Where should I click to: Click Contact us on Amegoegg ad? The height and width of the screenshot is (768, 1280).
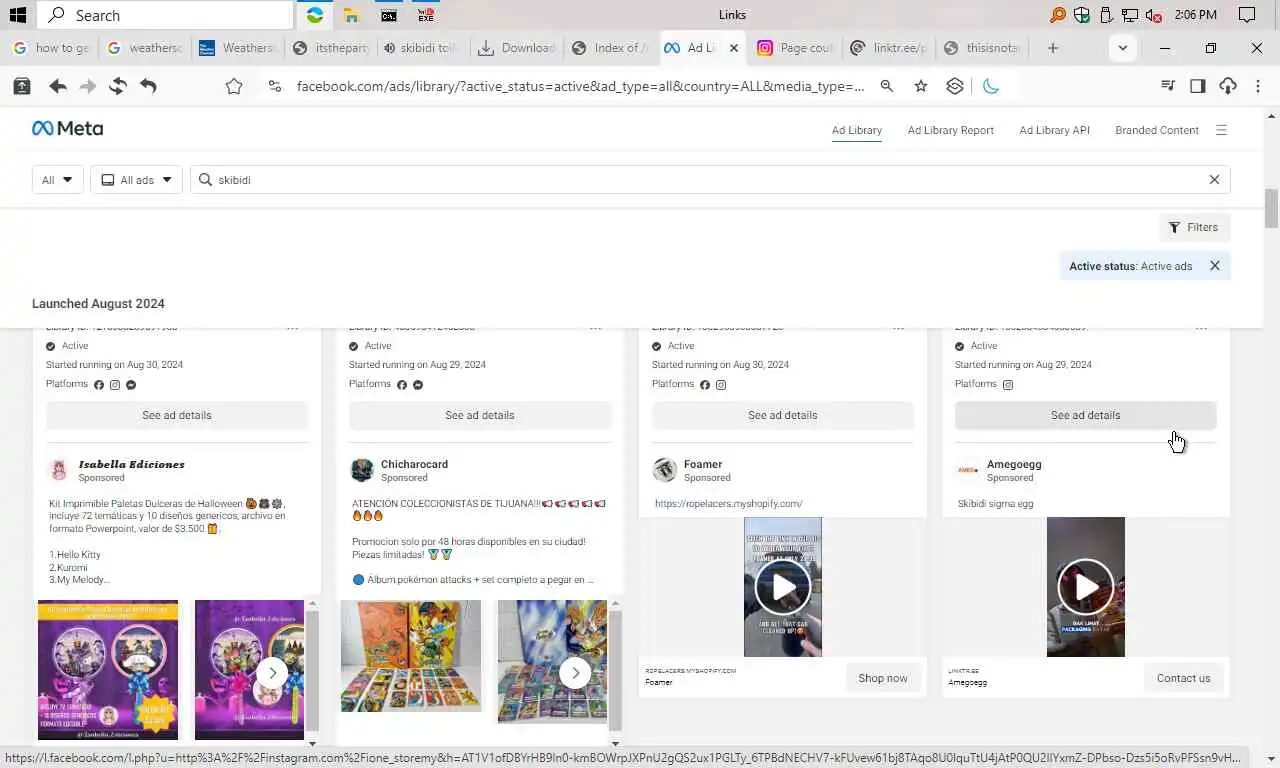pyautogui.click(x=1184, y=678)
